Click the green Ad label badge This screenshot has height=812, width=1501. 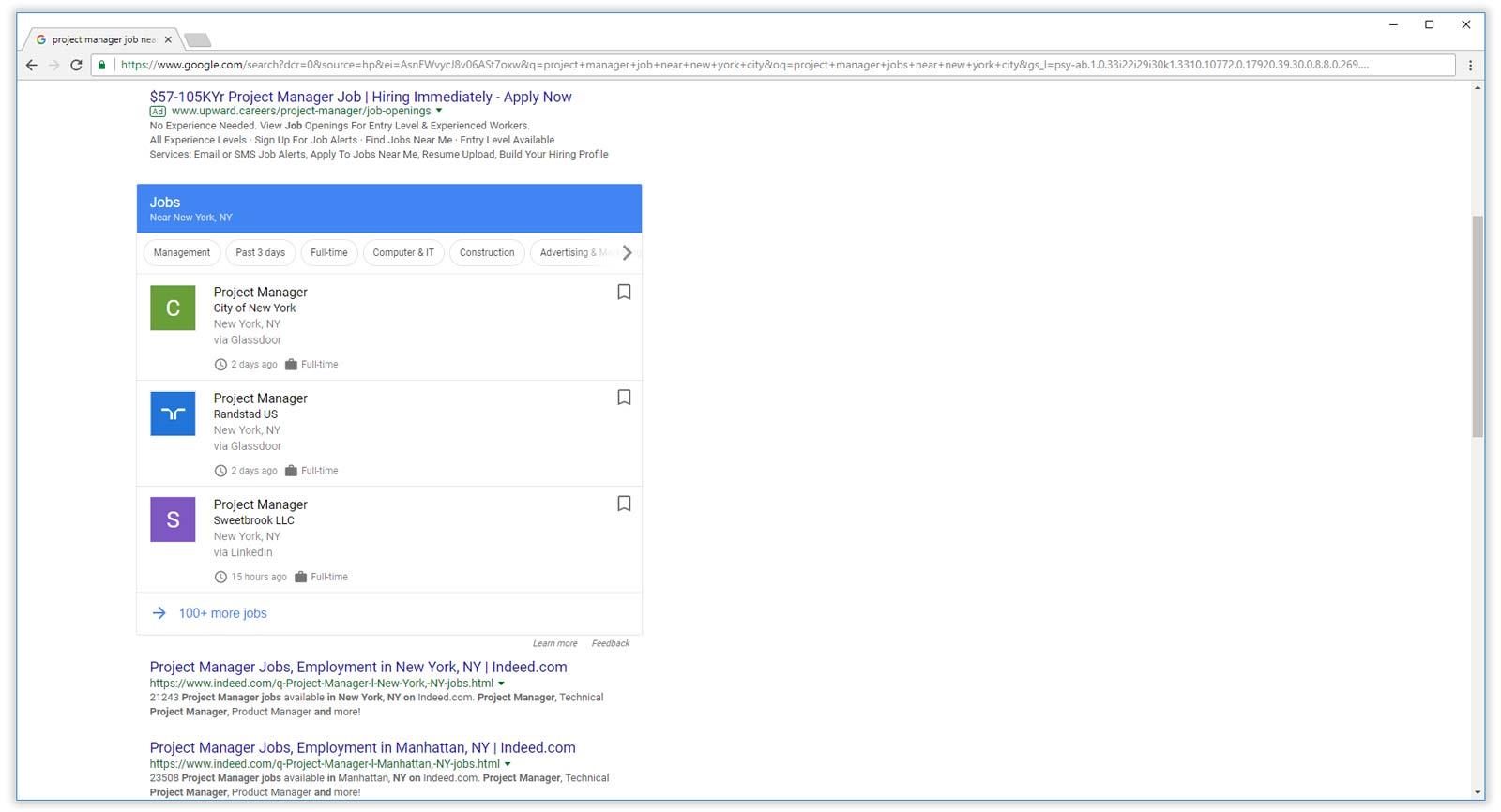pyautogui.click(x=158, y=111)
